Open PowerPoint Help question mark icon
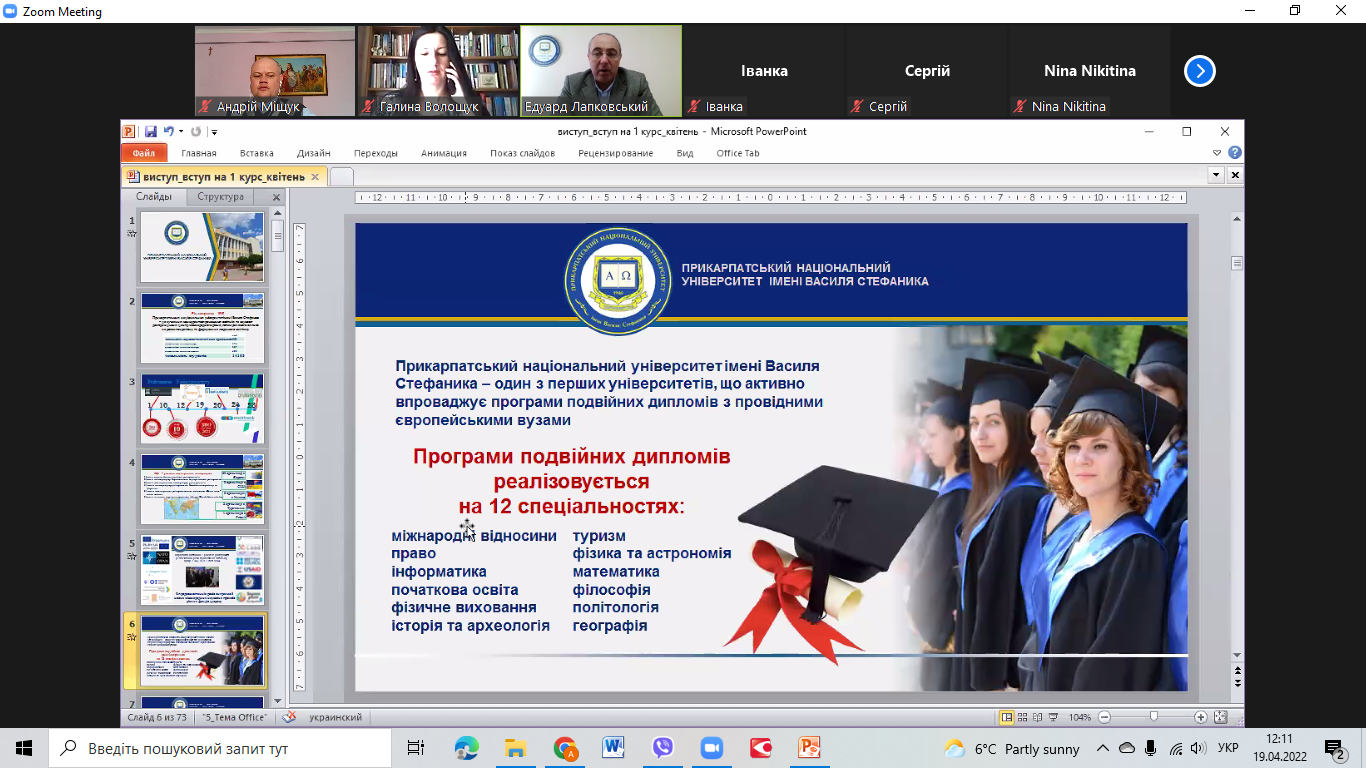The image size is (1366, 768). pyautogui.click(x=1235, y=153)
